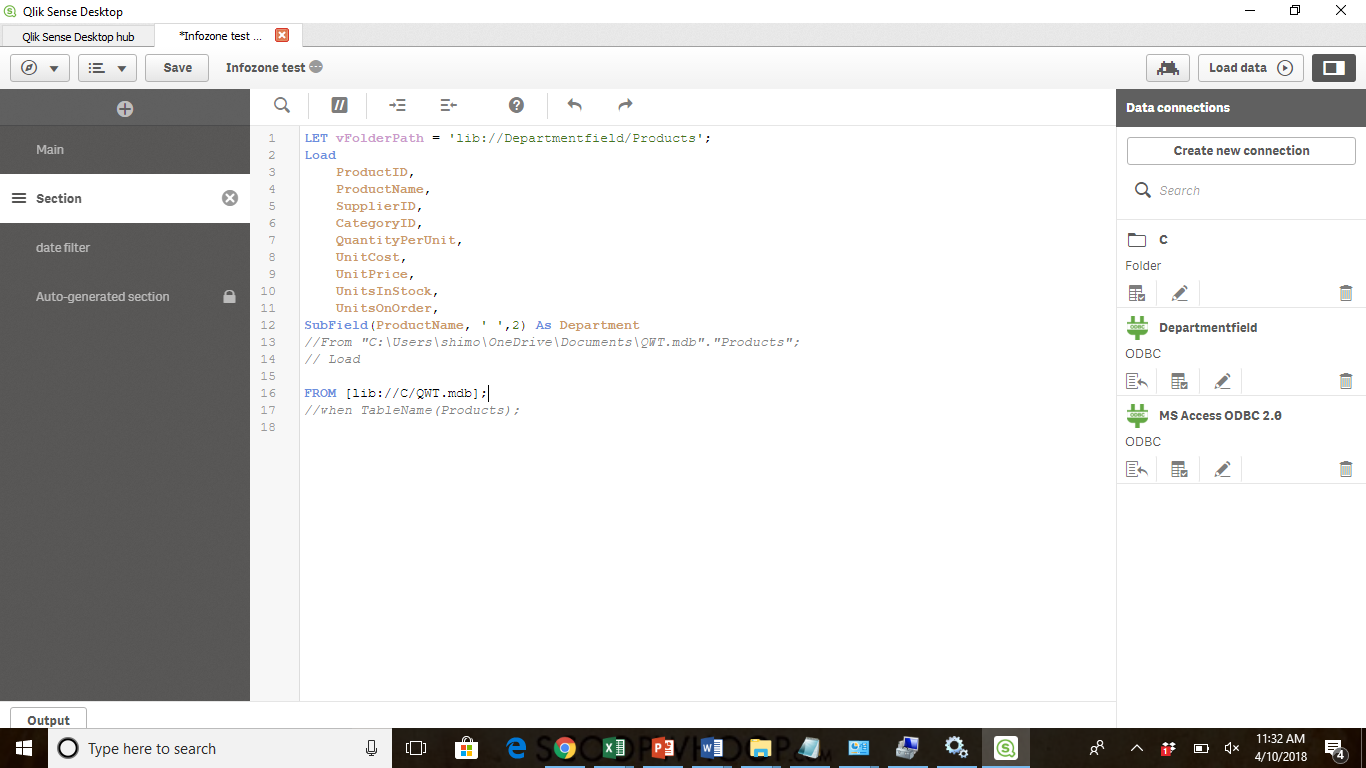Select data from the C folder connection
The image size is (1366, 768).
pyautogui.click(x=1136, y=293)
